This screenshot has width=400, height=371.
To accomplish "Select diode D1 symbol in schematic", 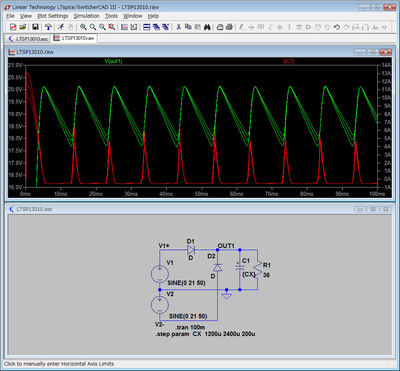I will [191, 249].
